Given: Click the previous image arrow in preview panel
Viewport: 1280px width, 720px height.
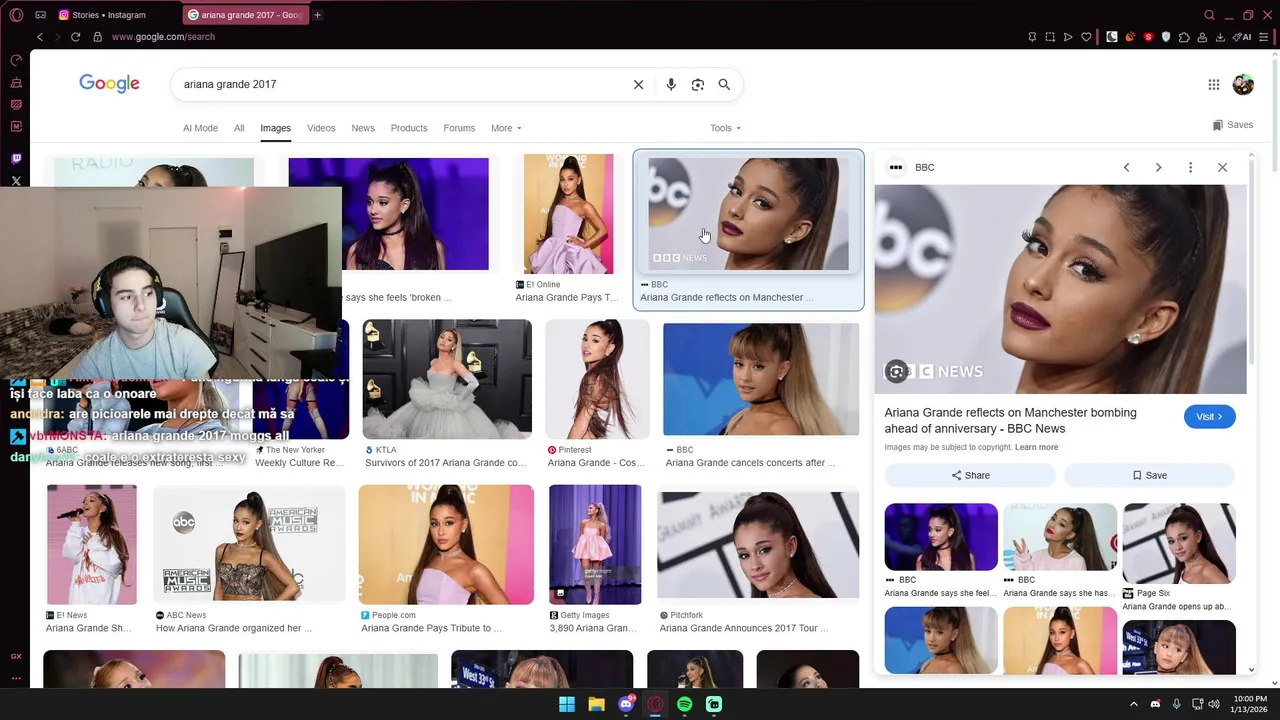Looking at the screenshot, I should pyautogui.click(x=1126, y=167).
